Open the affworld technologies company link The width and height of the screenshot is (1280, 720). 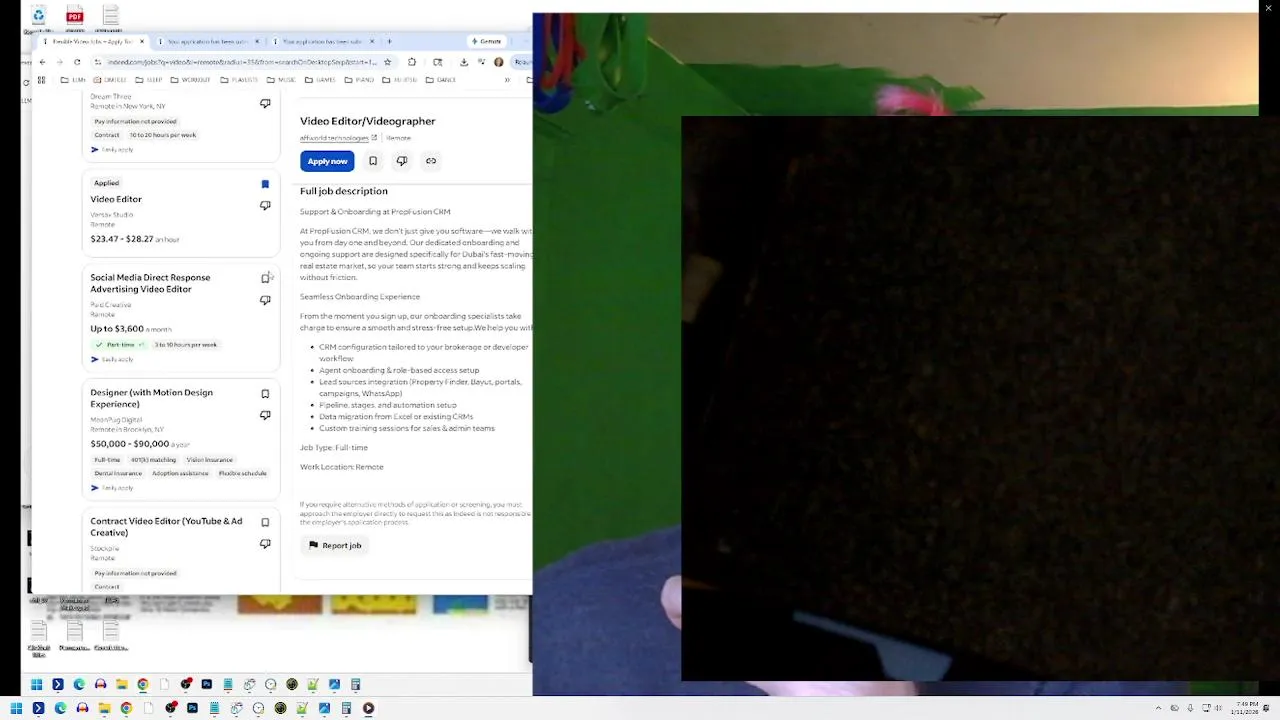tap(337, 138)
